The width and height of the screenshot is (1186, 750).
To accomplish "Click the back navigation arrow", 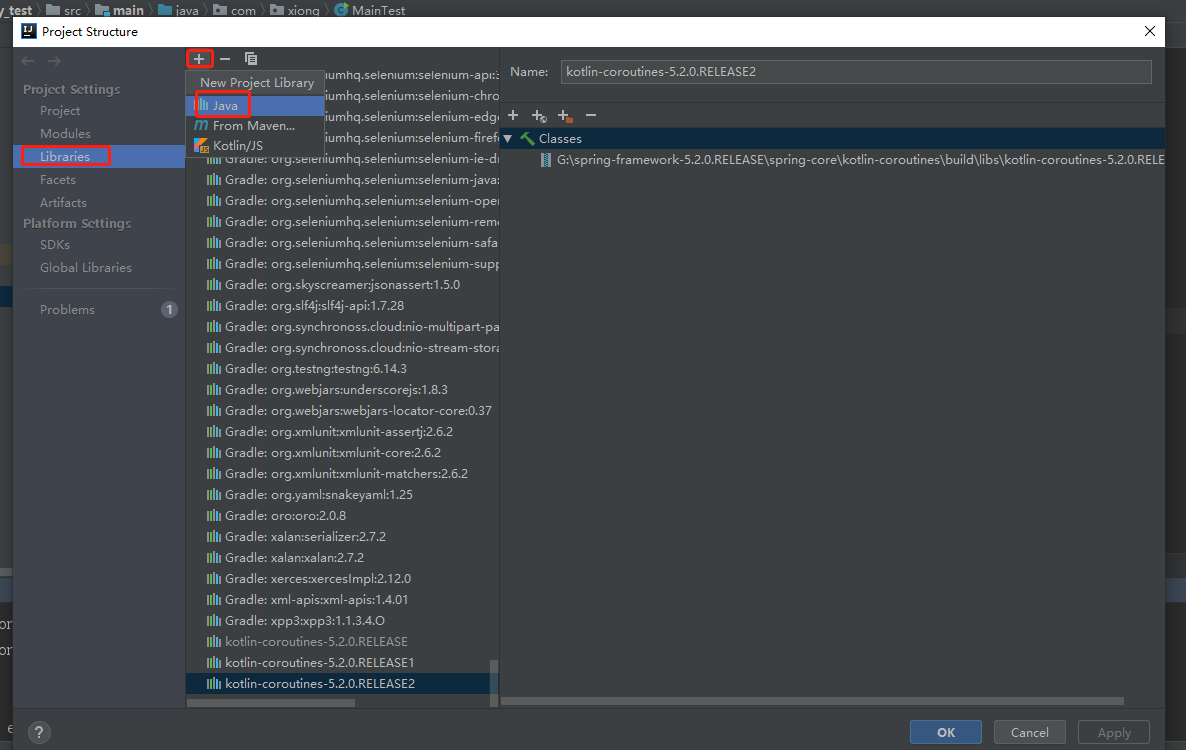I will click(x=28, y=60).
